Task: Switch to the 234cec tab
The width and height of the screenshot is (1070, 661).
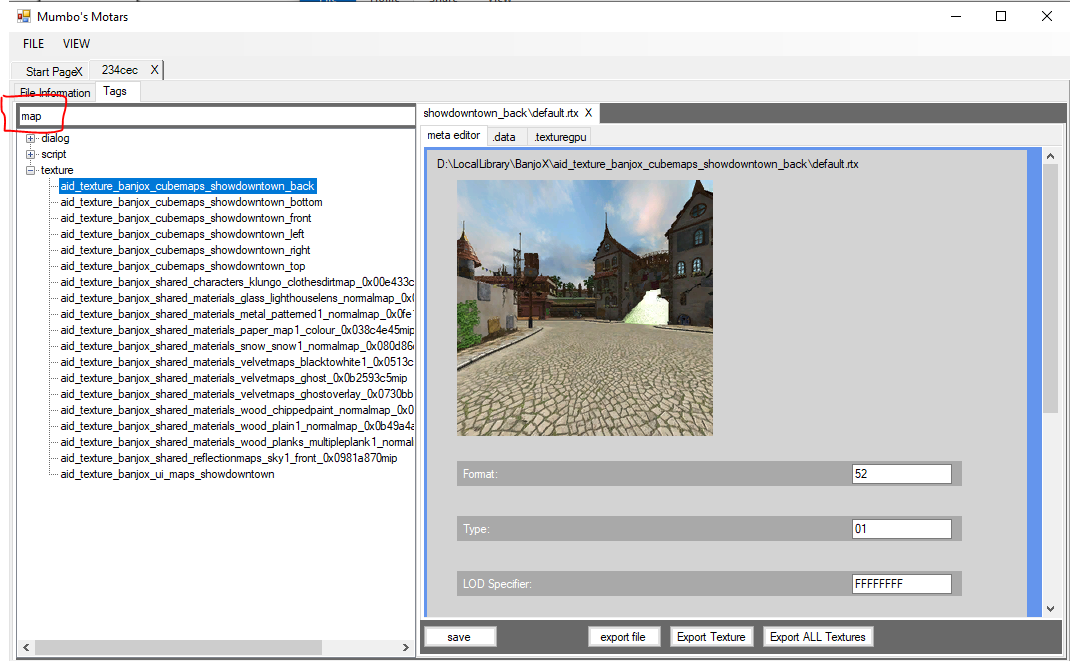Action: pyautogui.click(x=119, y=70)
